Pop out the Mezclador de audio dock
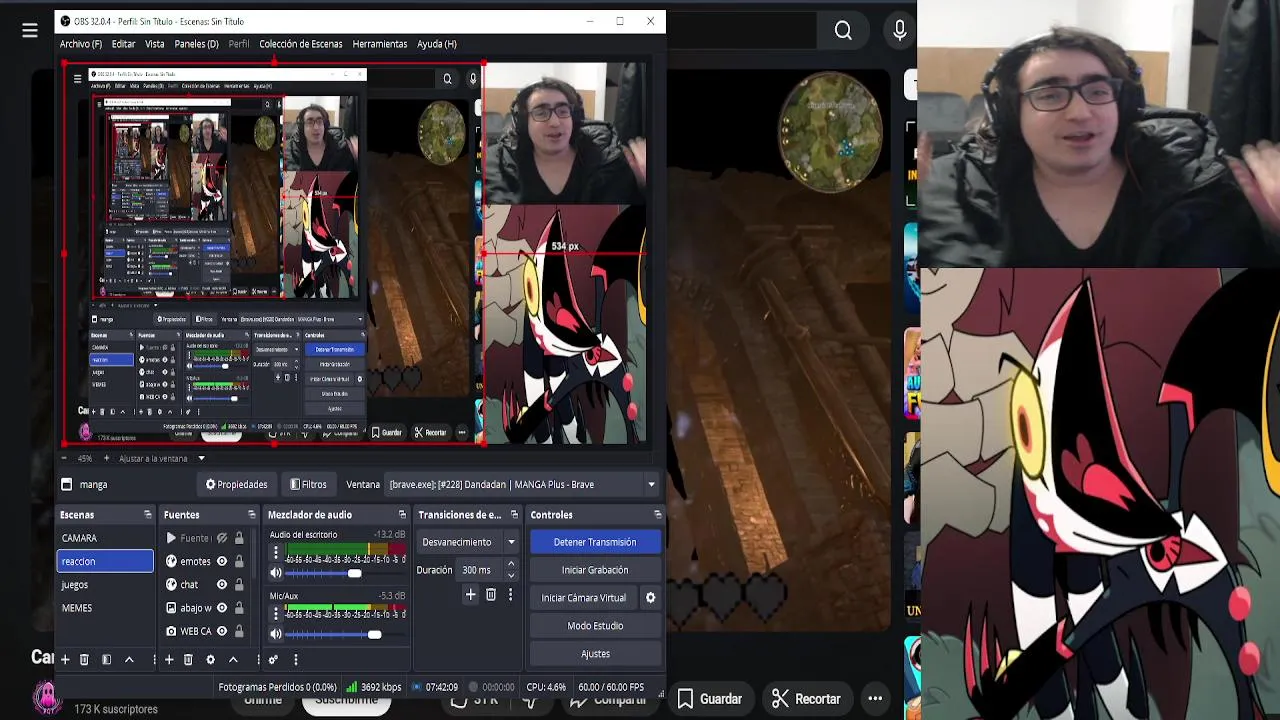This screenshot has height=720, width=1280. click(402, 515)
